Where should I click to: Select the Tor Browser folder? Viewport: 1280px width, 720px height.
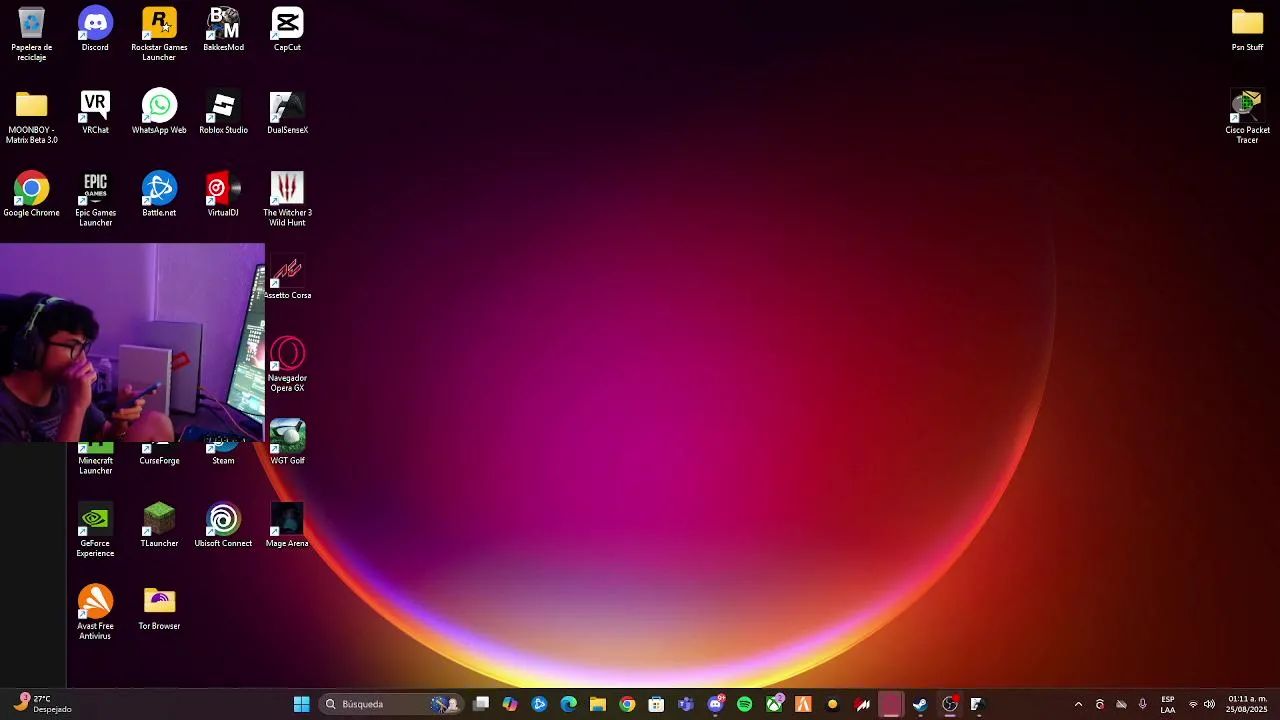[159, 609]
